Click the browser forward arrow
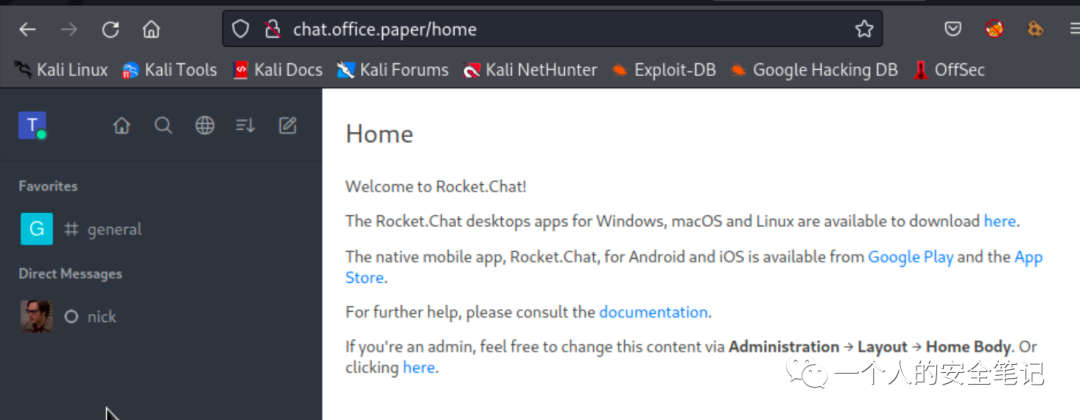This screenshot has height=420, width=1080. click(x=69, y=30)
